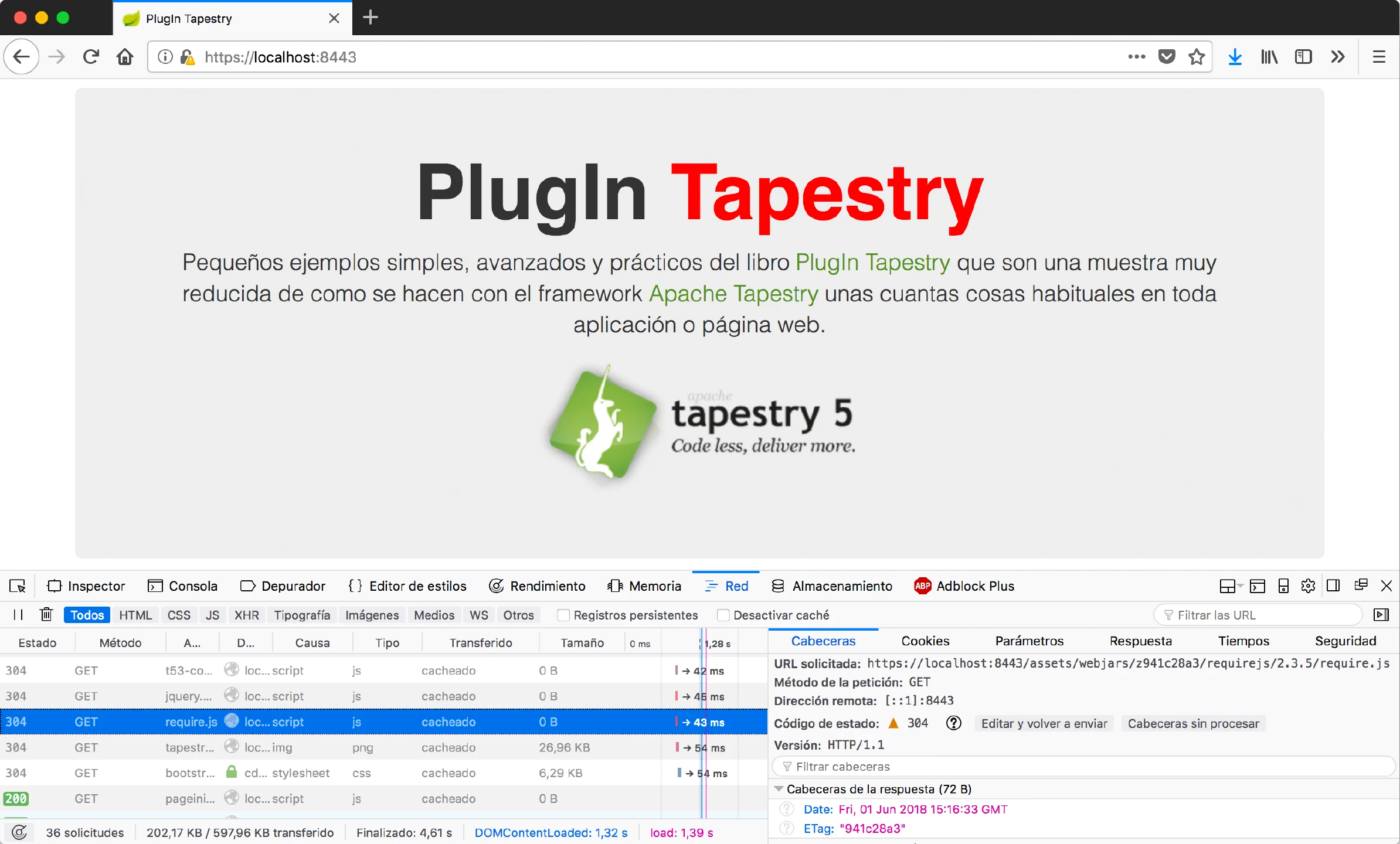Enable Registros persistentes checkbox
This screenshot has width=1400, height=844.
pyautogui.click(x=563, y=615)
